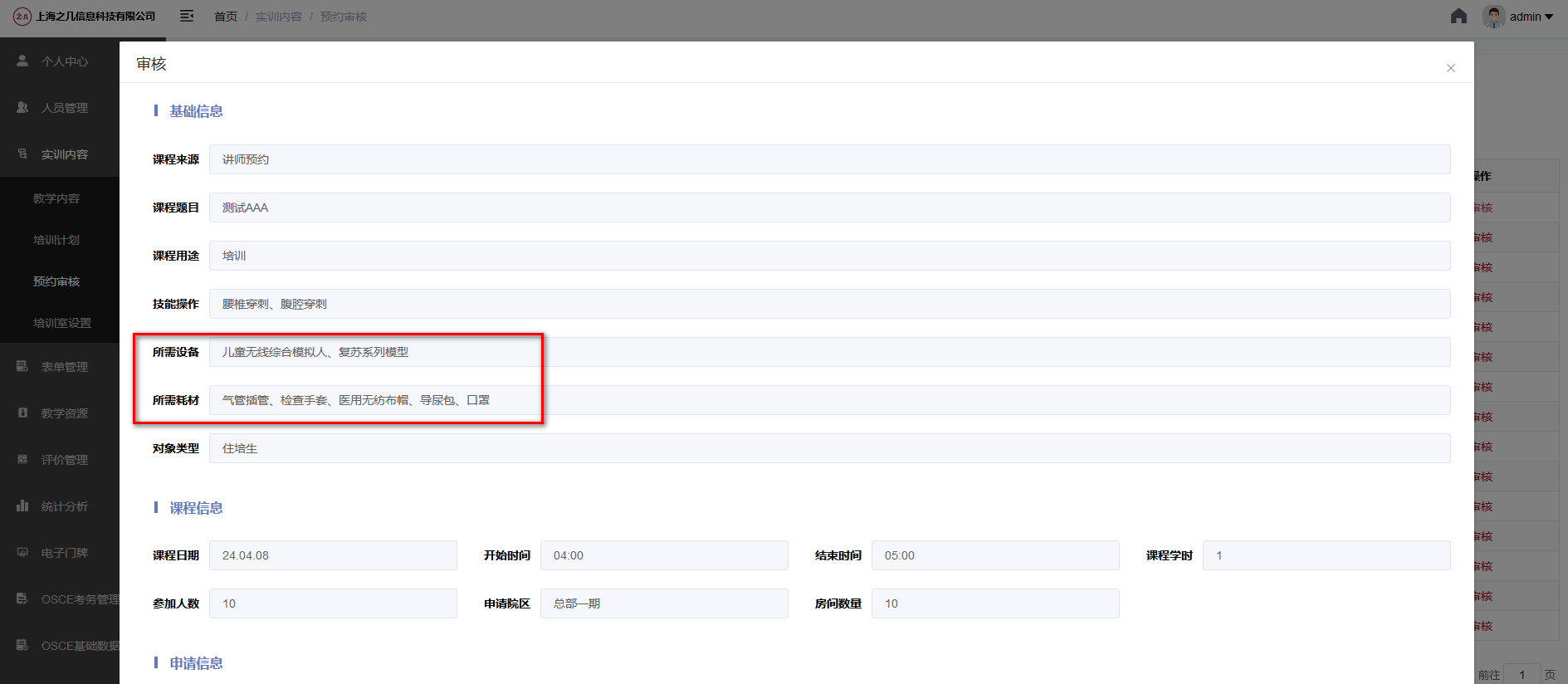This screenshot has width=1568, height=684.
Task: Click the 技能操作 field
Action: click(x=829, y=304)
